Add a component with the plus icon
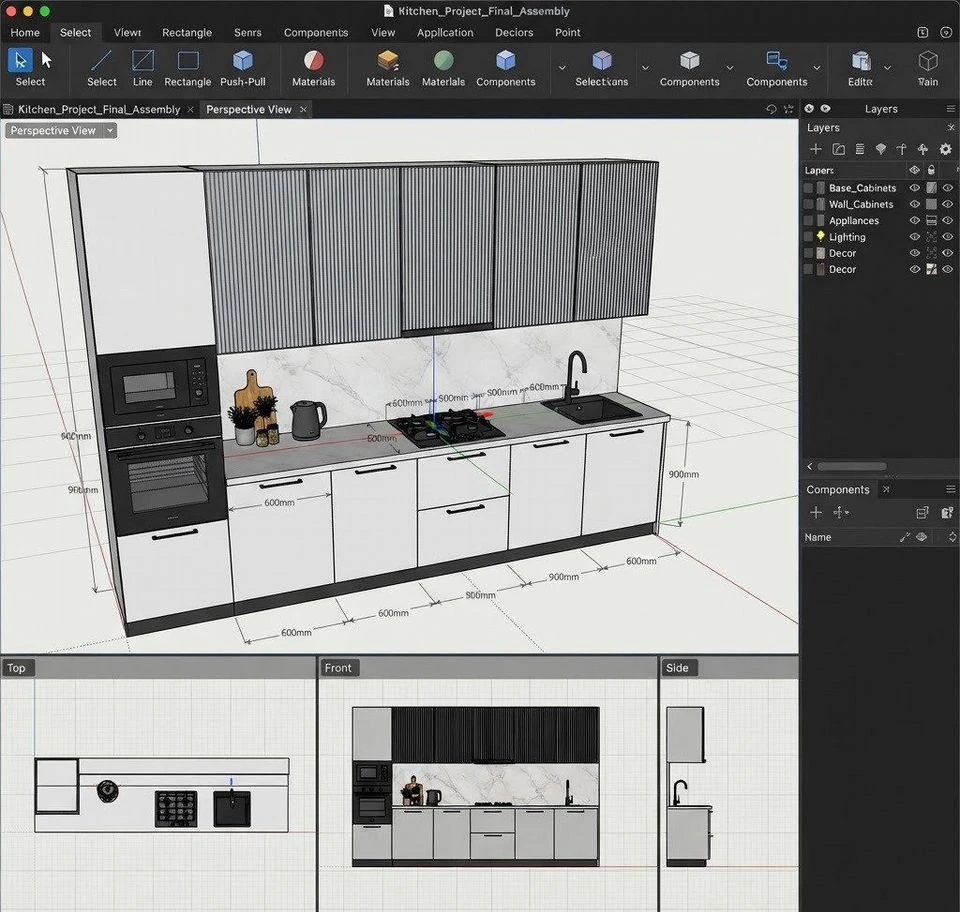The width and height of the screenshot is (960, 912). (x=816, y=512)
